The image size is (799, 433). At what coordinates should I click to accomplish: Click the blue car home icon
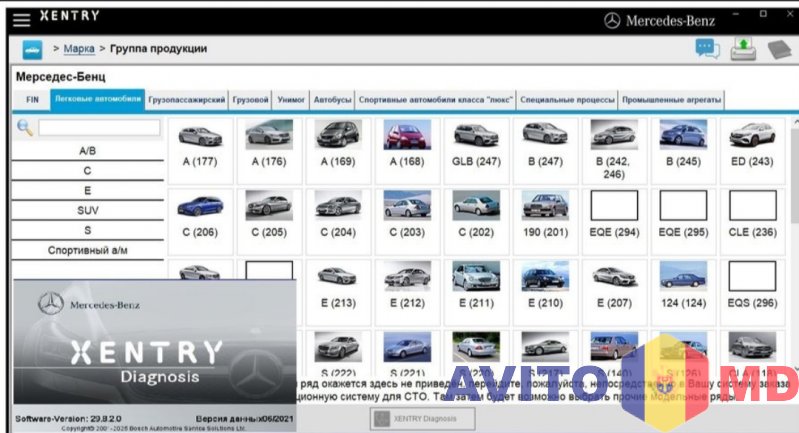tap(32, 49)
